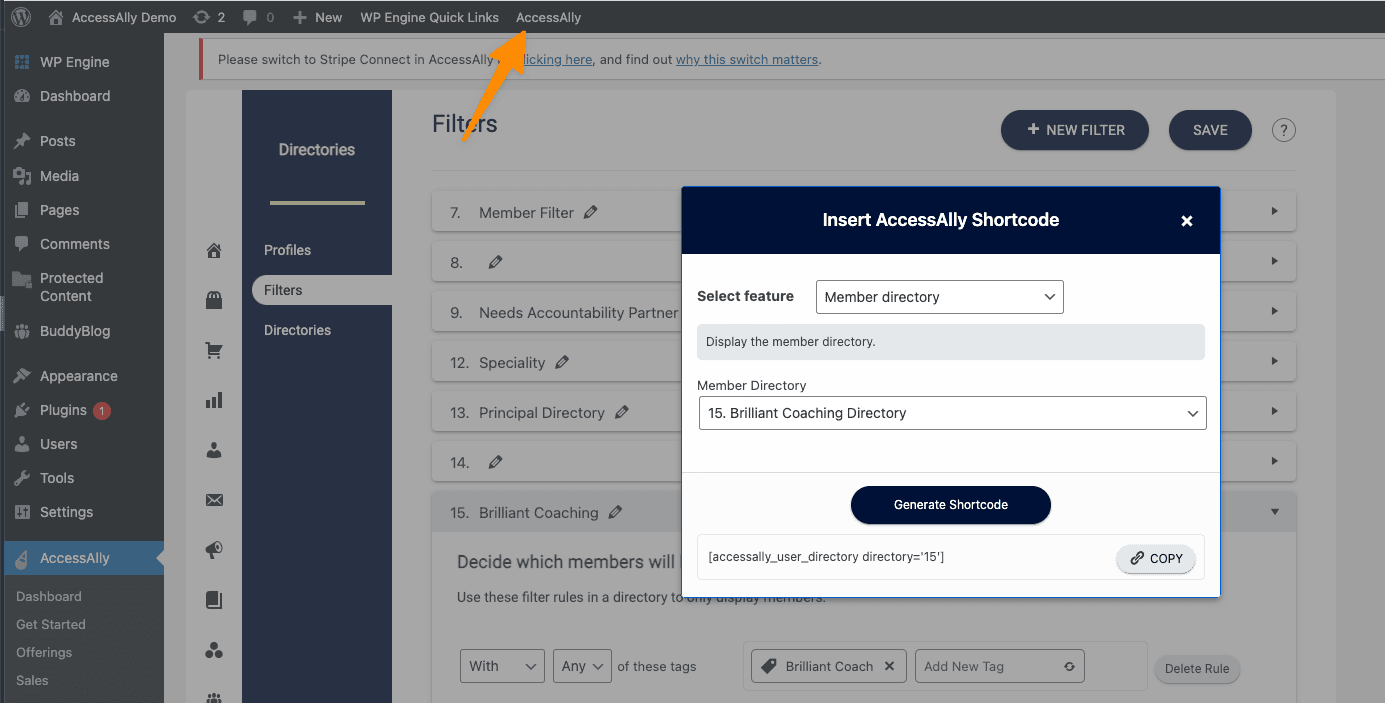This screenshot has height=703, width=1385.
Task: Select the member profile icon in the icon rail
Action: pos(214,450)
